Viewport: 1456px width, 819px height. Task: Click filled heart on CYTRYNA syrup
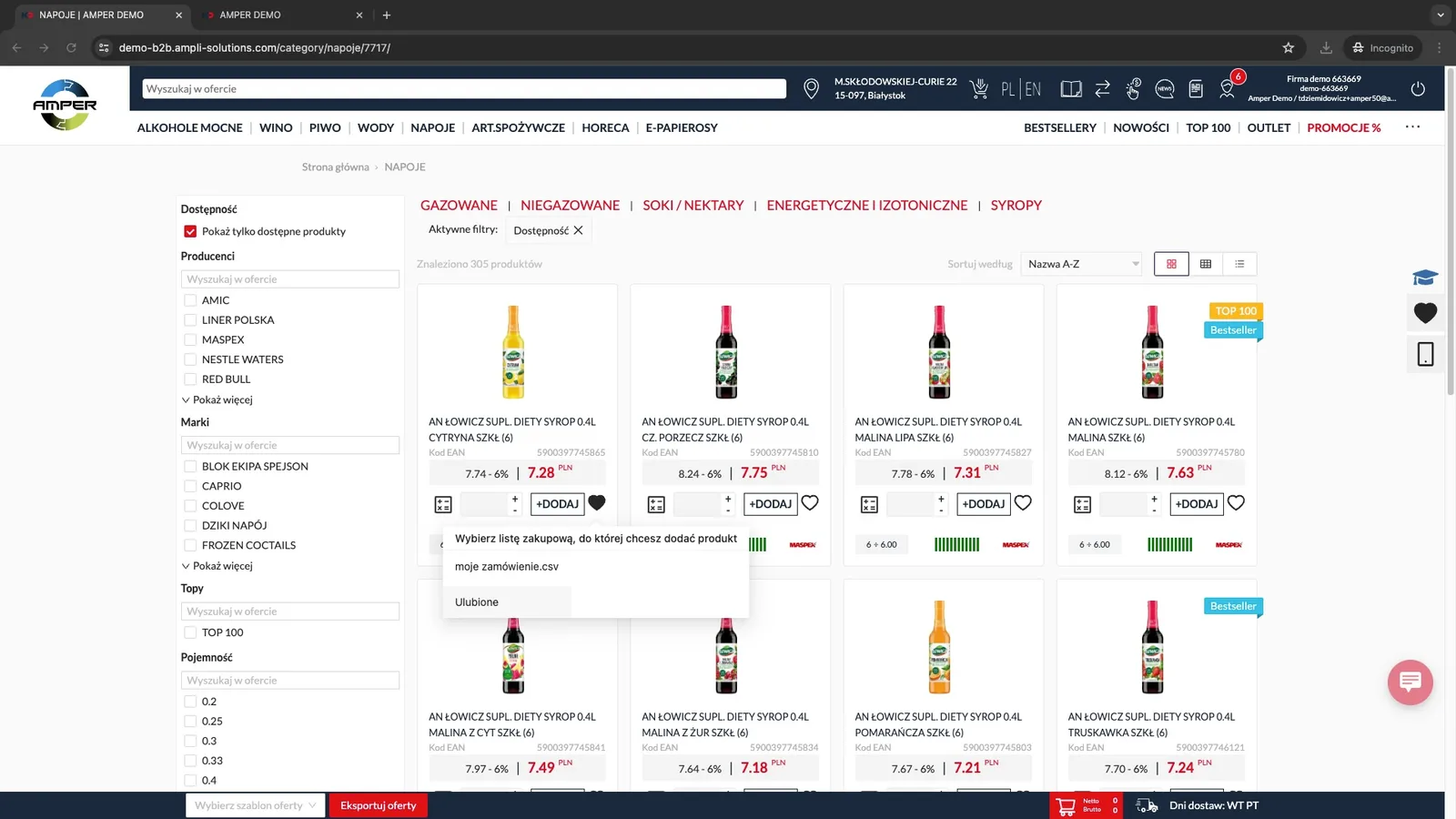(597, 502)
